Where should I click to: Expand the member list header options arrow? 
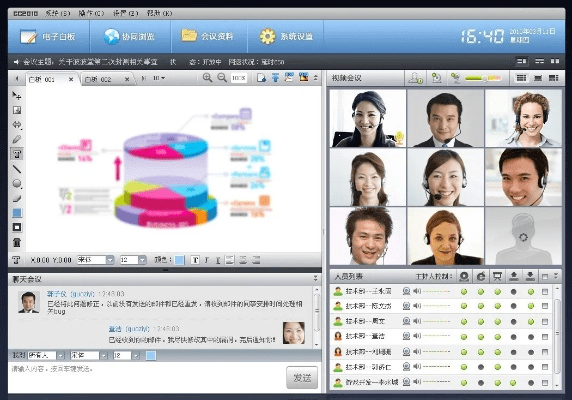[x=556, y=276]
